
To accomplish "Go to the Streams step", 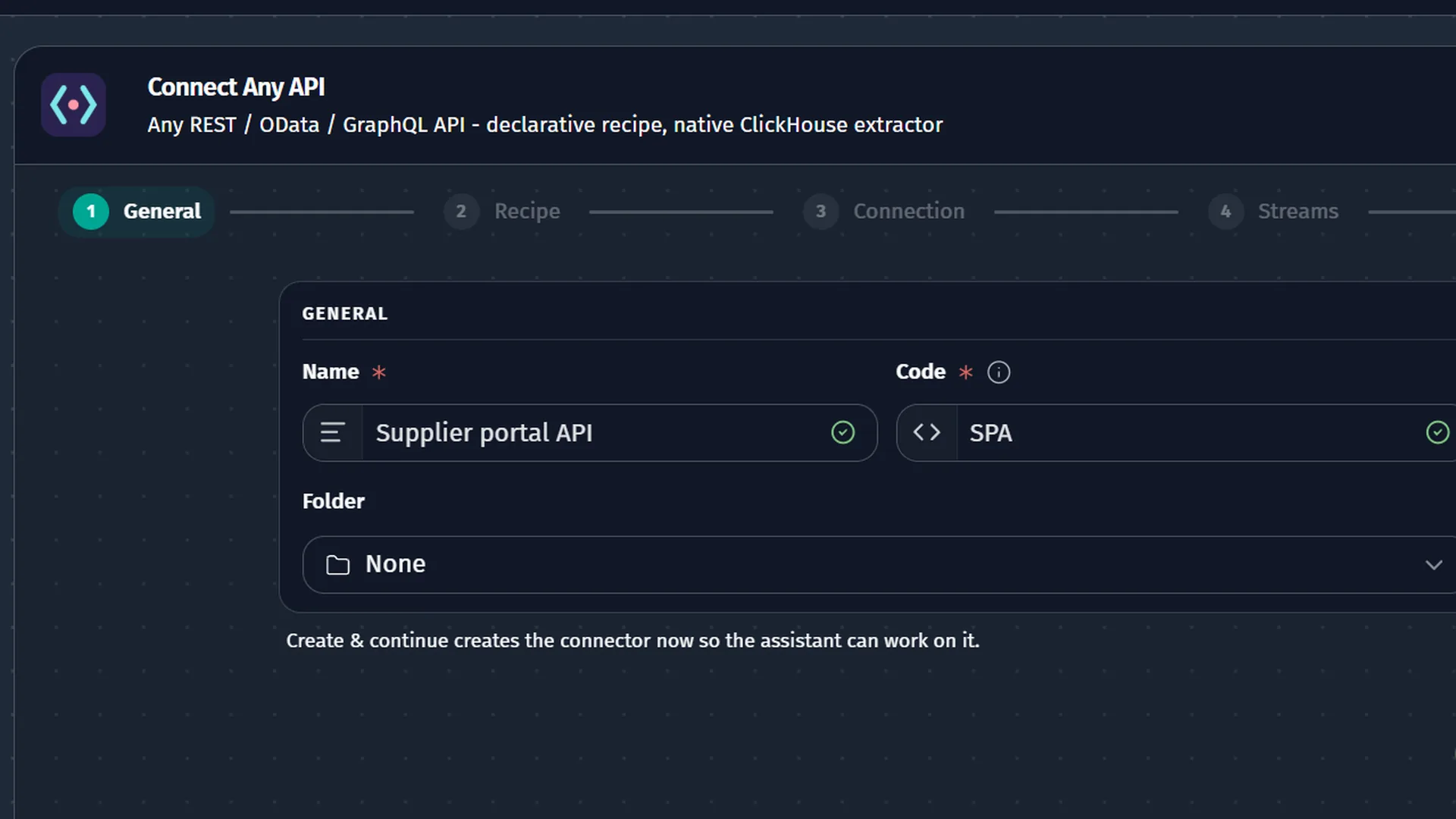I will (x=1274, y=212).
